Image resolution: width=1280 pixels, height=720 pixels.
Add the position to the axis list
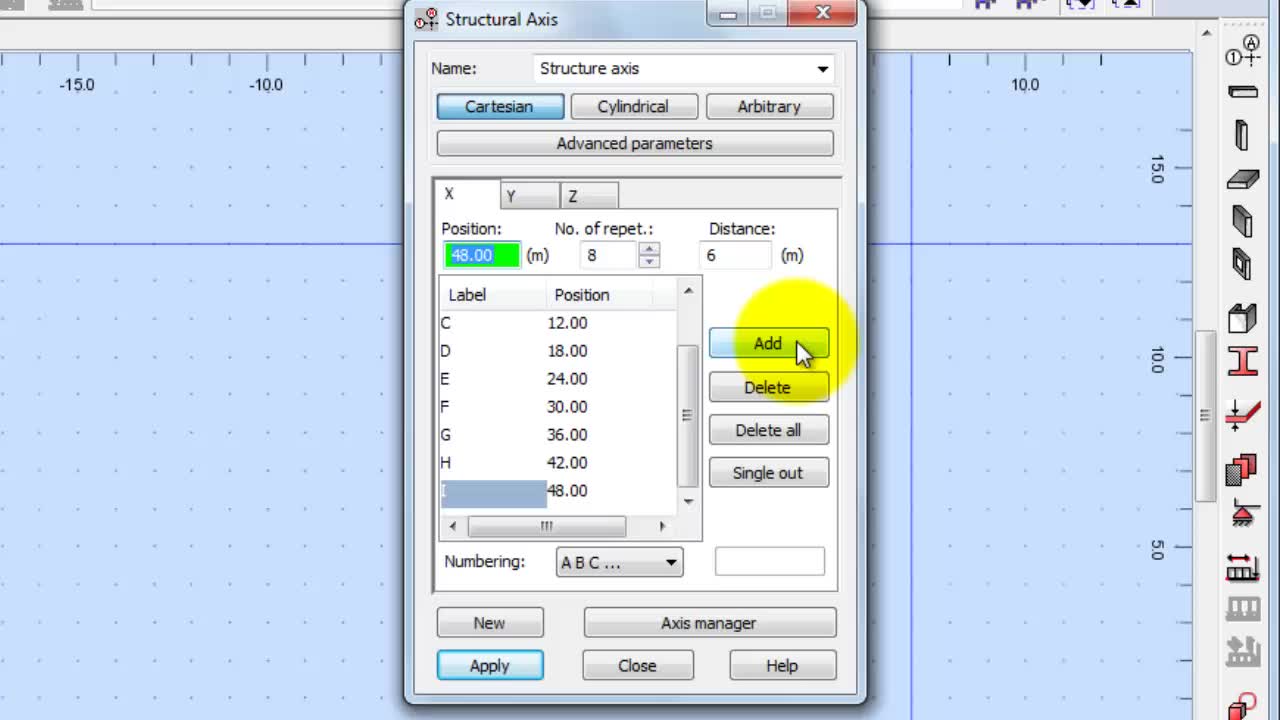tap(768, 343)
